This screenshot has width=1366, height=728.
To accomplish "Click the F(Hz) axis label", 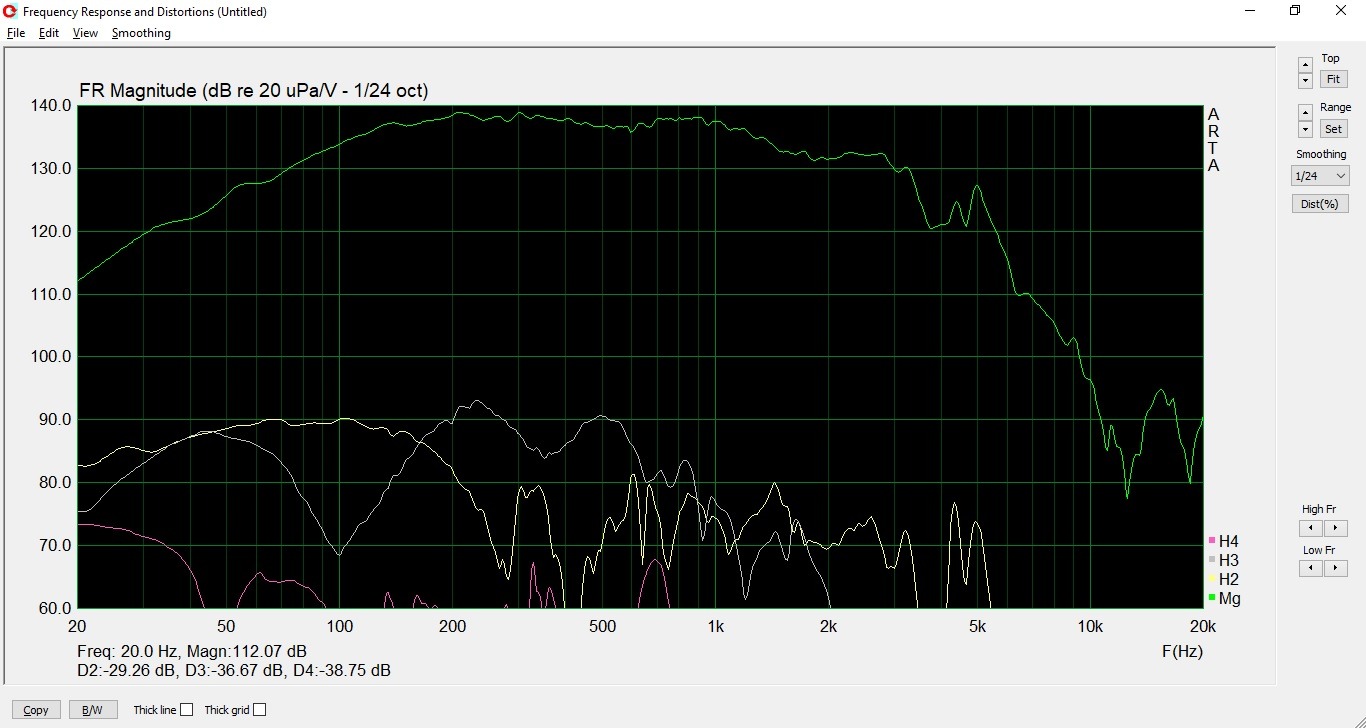I will coord(1182,652).
